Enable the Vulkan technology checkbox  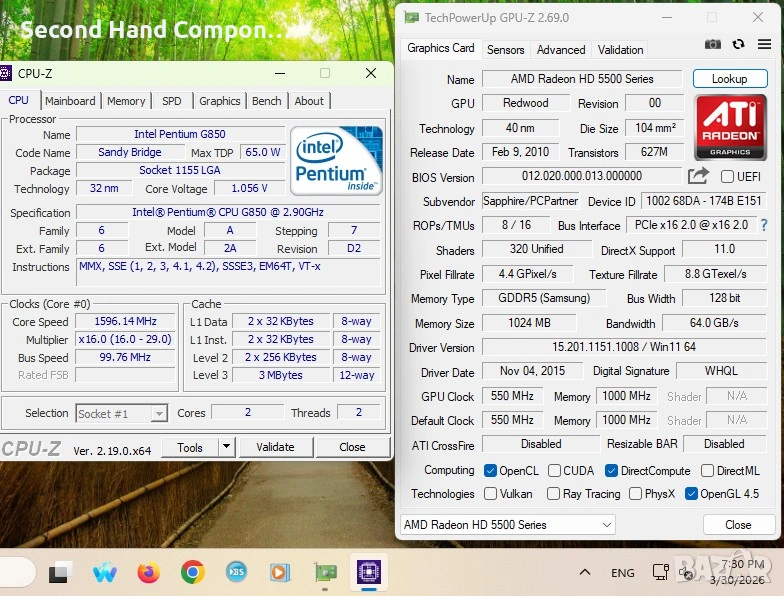click(490, 494)
